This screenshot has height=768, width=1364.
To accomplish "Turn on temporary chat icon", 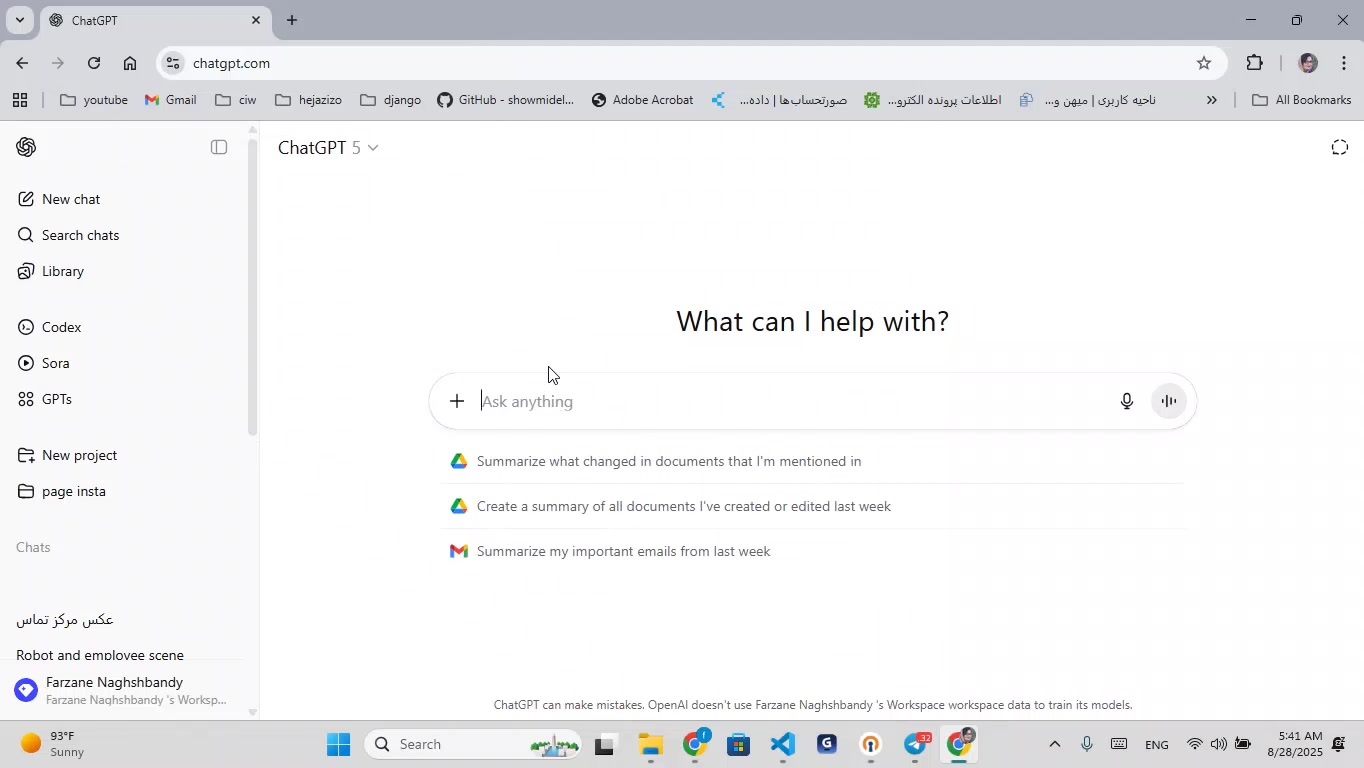I will point(1340,148).
